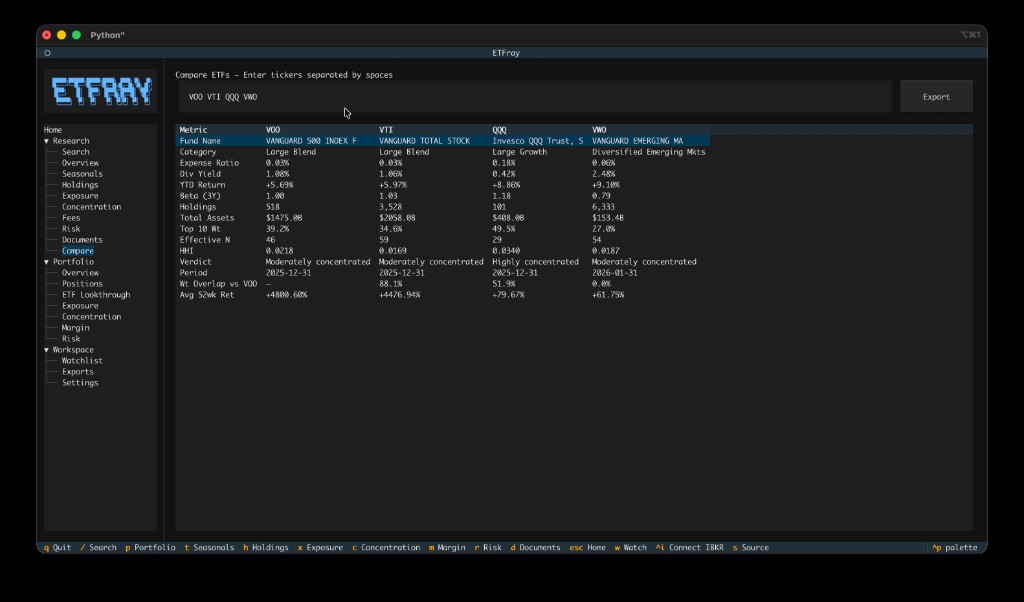Click the circle icon in header bar
This screenshot has width=1024, height=602.
tap(47, 53)
